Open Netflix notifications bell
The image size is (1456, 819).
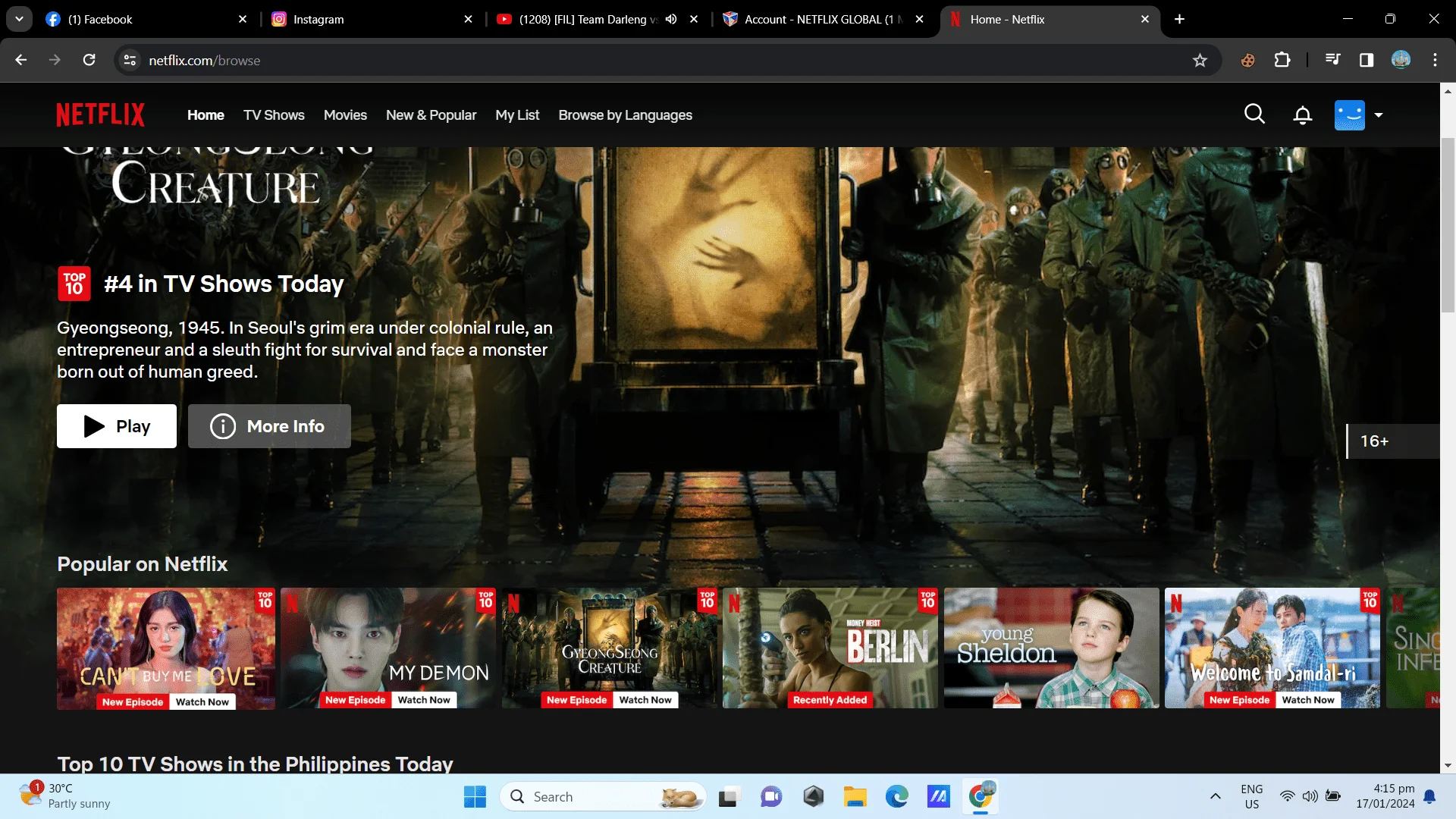tap(1302, 115)
